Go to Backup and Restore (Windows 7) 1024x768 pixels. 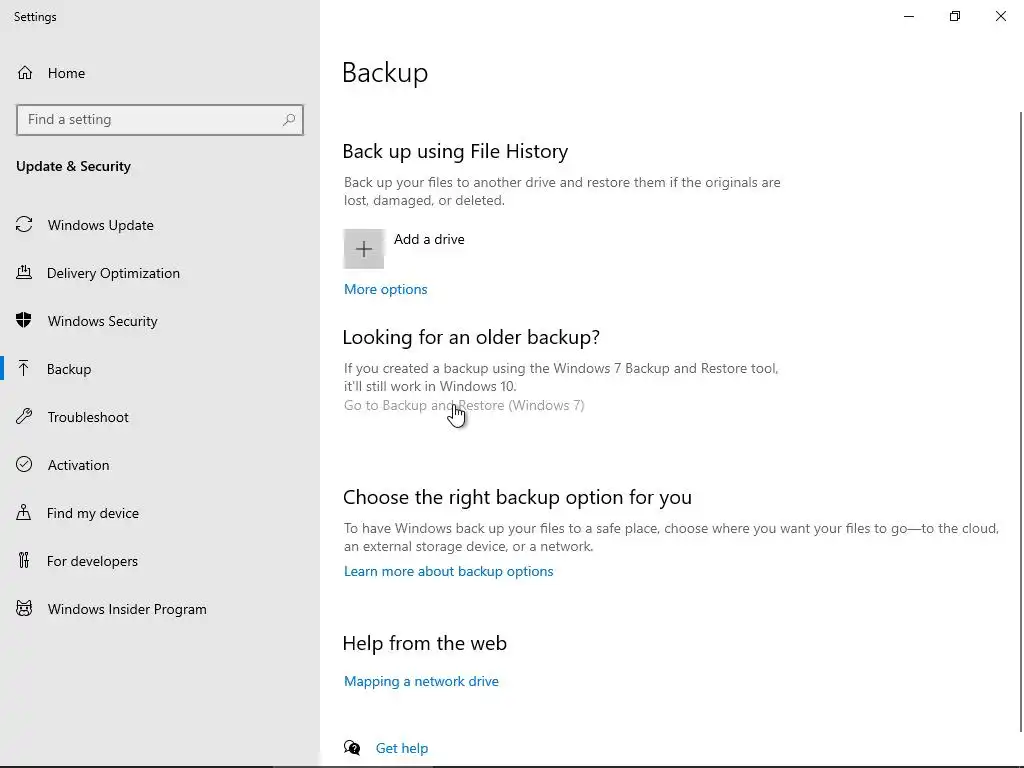(x=464, y=405)
